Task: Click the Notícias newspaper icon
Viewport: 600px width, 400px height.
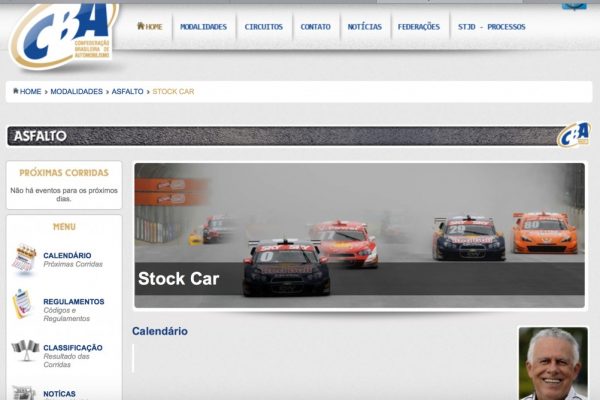Action: click(24, 393)
